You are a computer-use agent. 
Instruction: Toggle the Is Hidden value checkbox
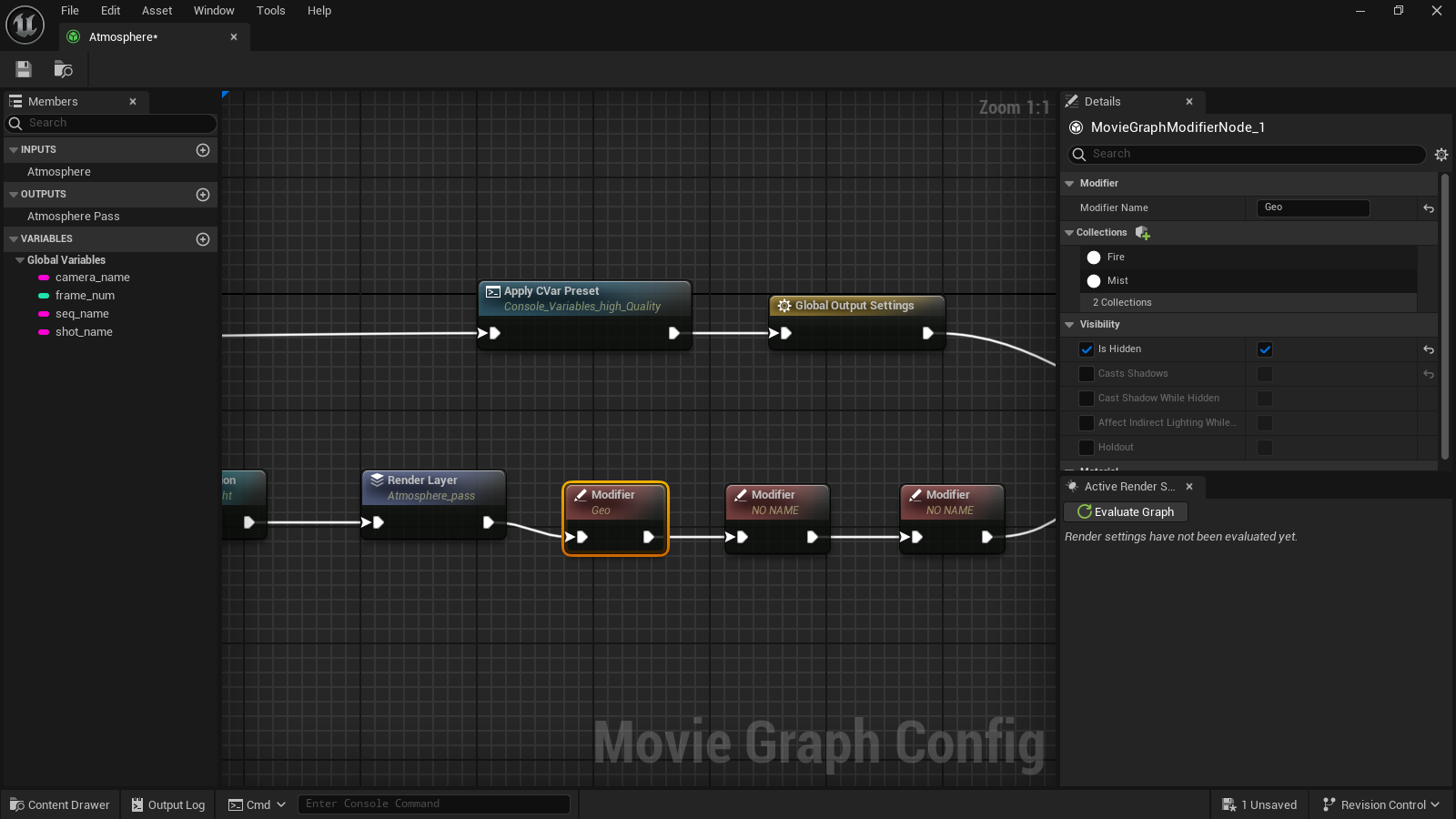coord(1265,349)
